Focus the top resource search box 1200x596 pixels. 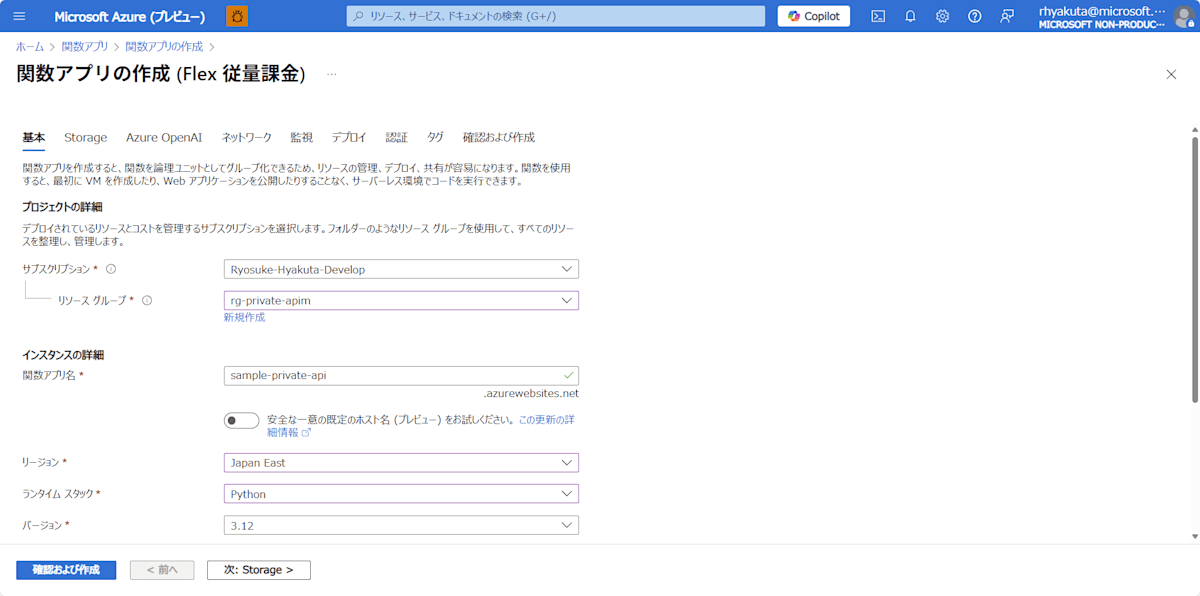click(556, 16)
